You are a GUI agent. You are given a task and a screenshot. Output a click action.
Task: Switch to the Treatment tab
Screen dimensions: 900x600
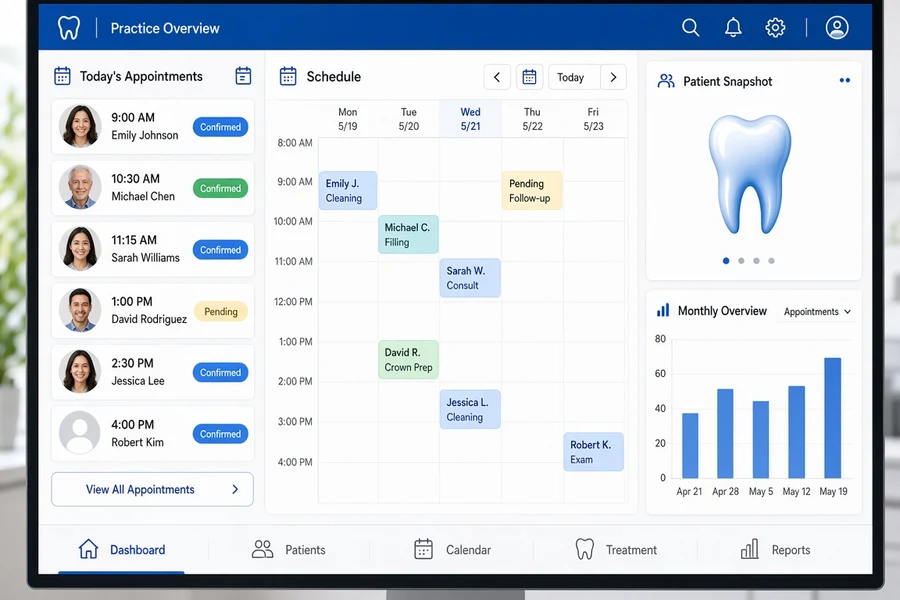click(x=616, y=549)
